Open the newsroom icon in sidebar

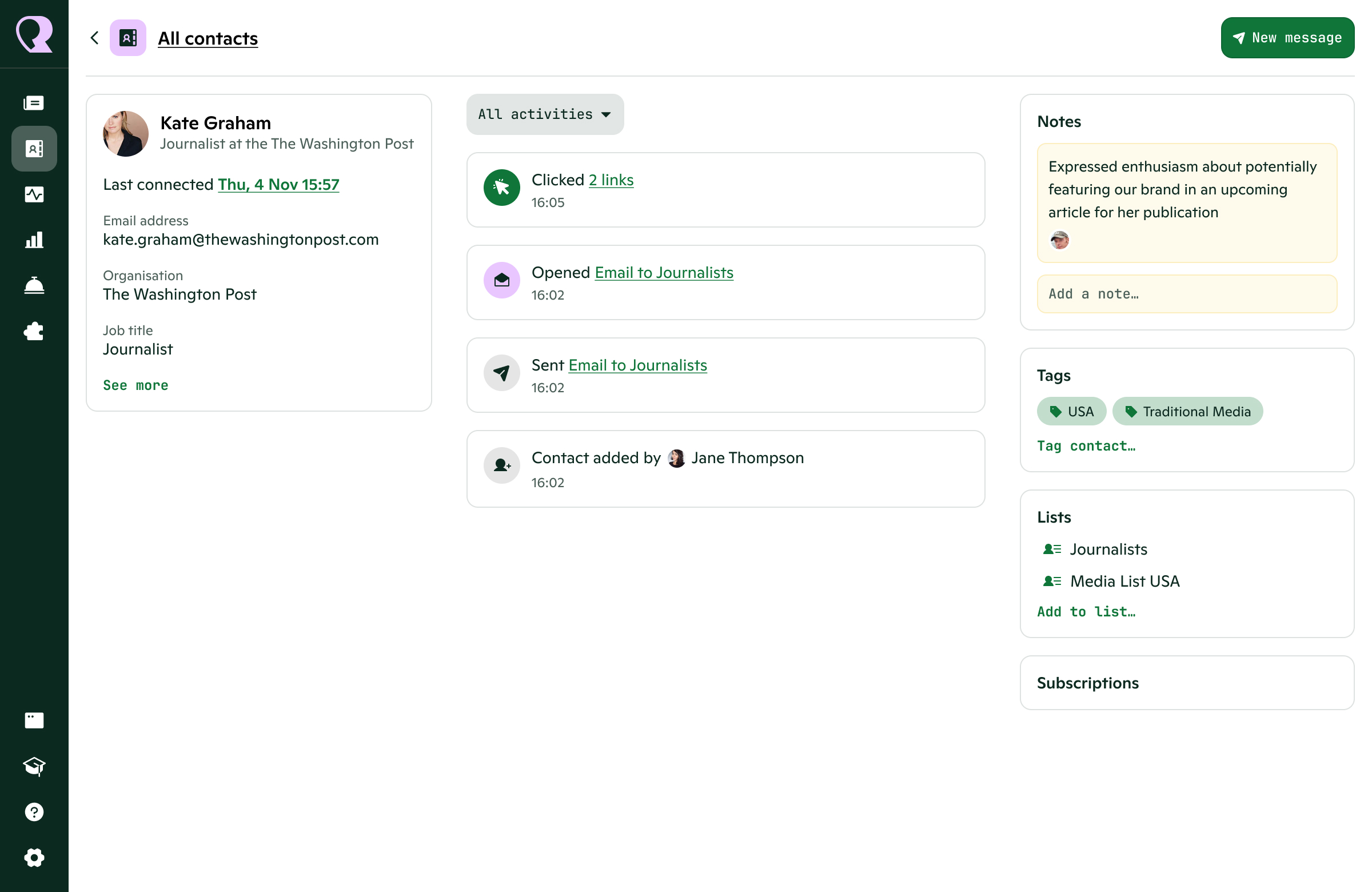34,103
